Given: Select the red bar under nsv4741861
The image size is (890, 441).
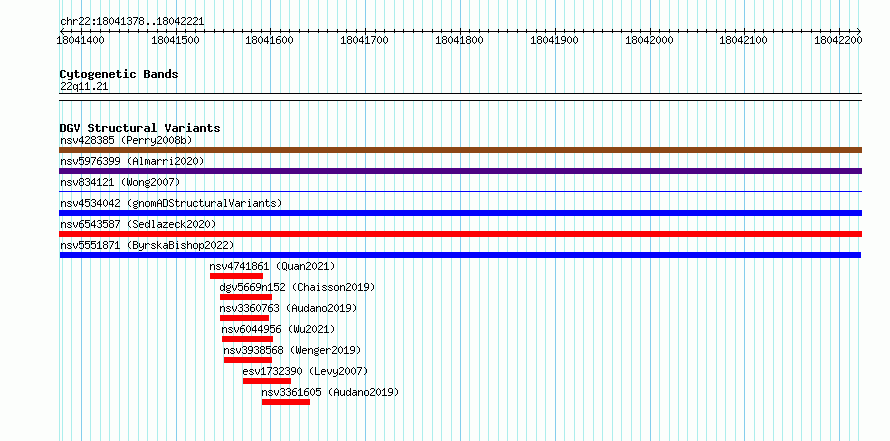Looking at the screenshot, I should coord(236,276).
